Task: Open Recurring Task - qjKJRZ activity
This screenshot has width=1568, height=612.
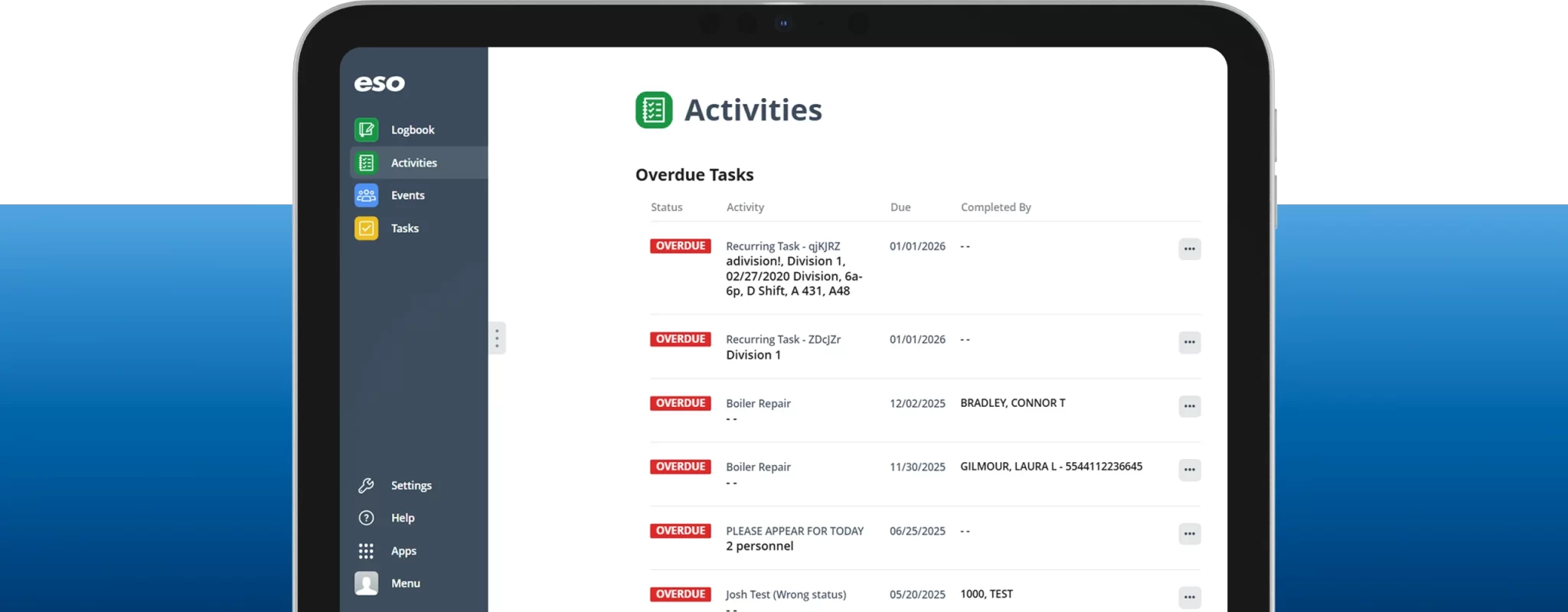Action: pyautogui.click(x=783, y=246)
